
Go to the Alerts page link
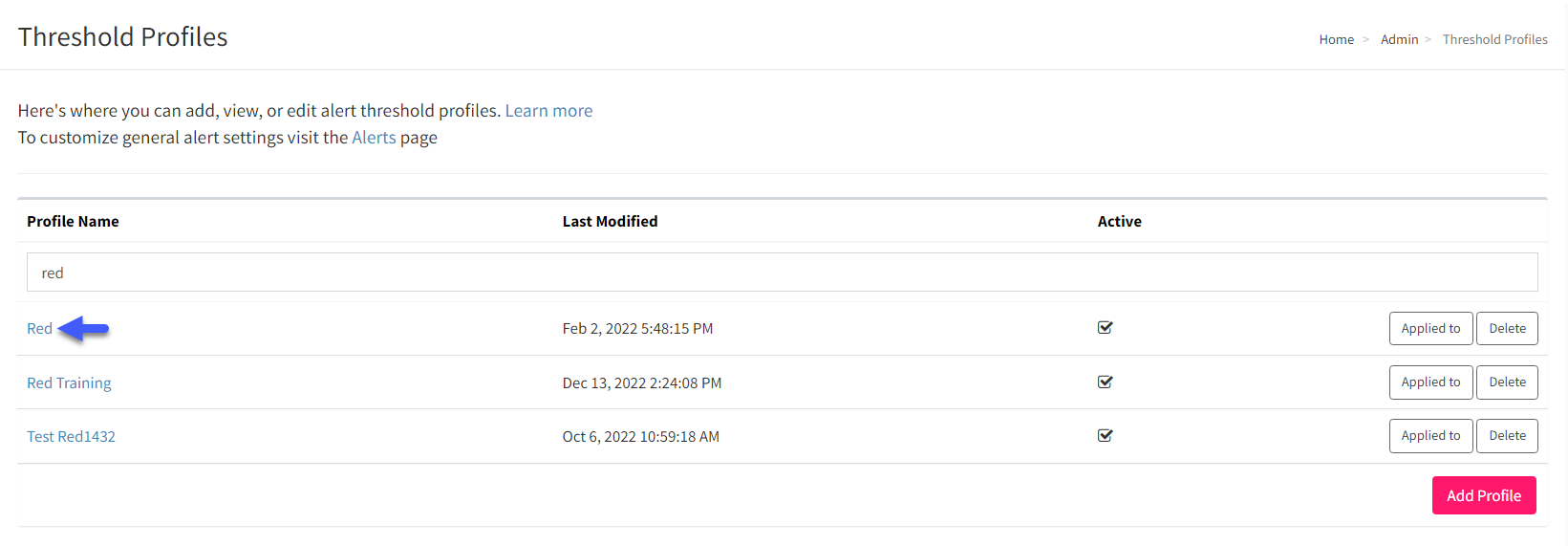[x=374, y=138]
